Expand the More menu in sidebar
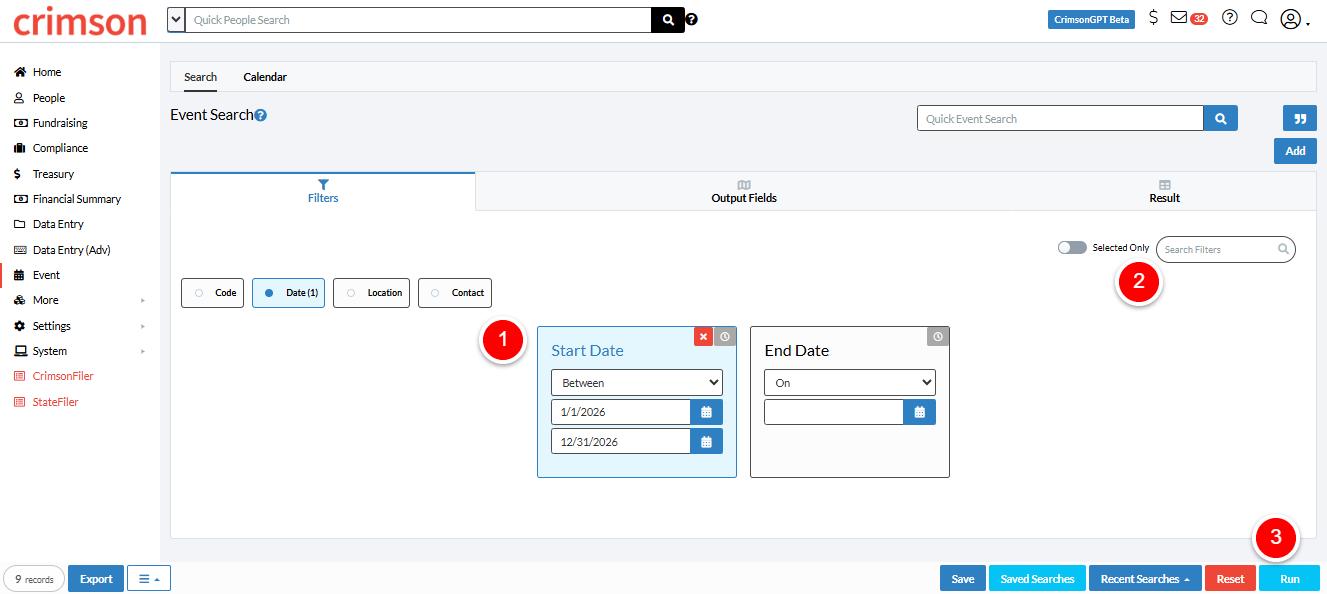The width and height of the screenshot is (1327, 594). [x=80, y=300]
